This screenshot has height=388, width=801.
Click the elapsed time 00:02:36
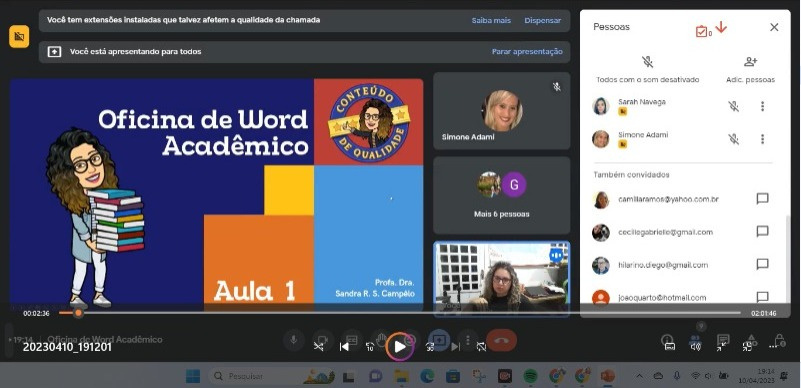pos(36,313)
